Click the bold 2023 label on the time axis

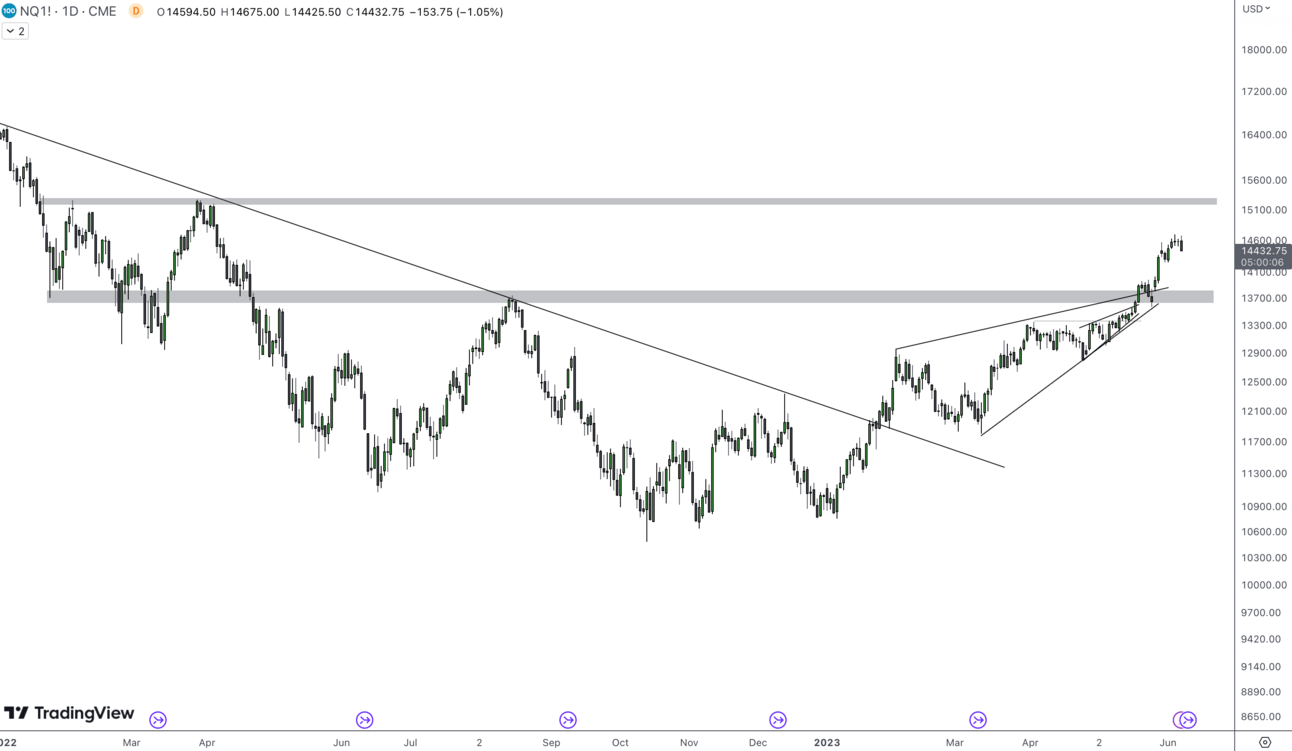[x=827, y=743]
